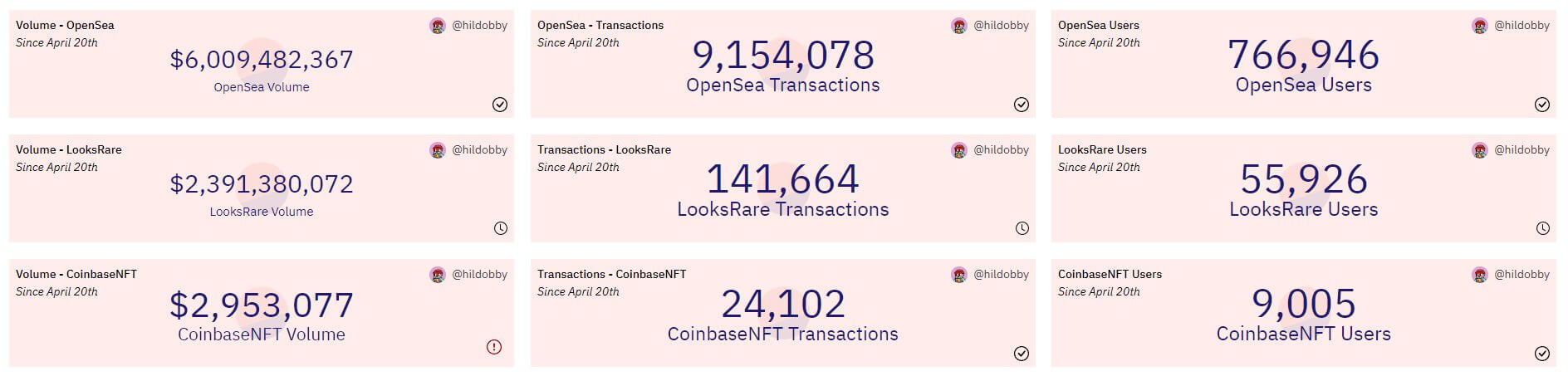This screenshot has width=1568, height=376.
Task: Click the checkmark icon in CoinbaseNFT Users card
Action: [1542, 354]
